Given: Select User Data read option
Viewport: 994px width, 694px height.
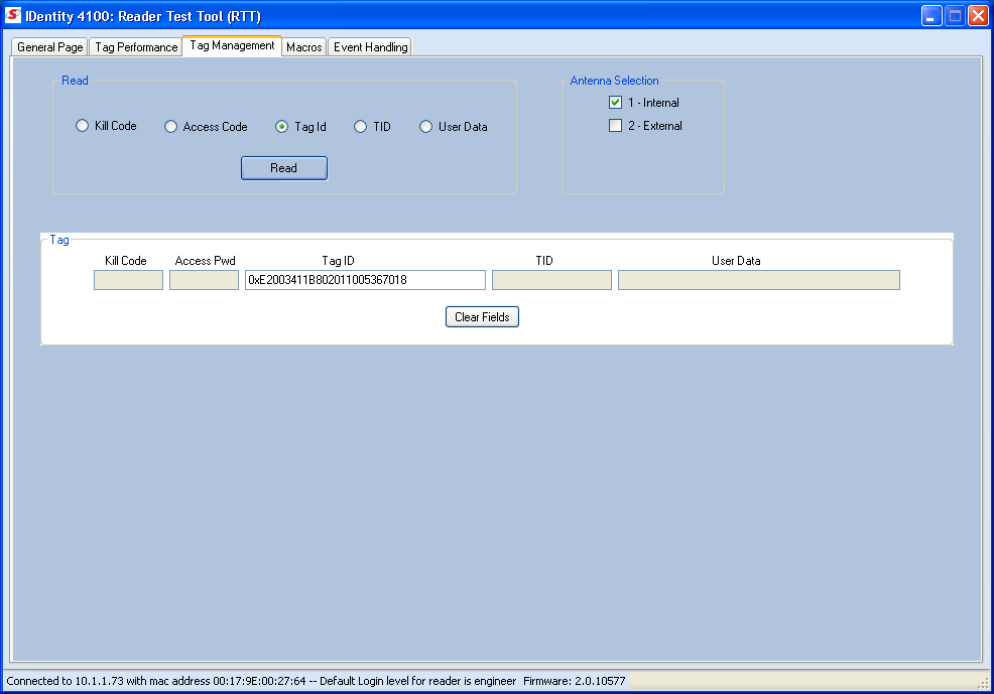Looking at the screenshot, I should point(425,127).
